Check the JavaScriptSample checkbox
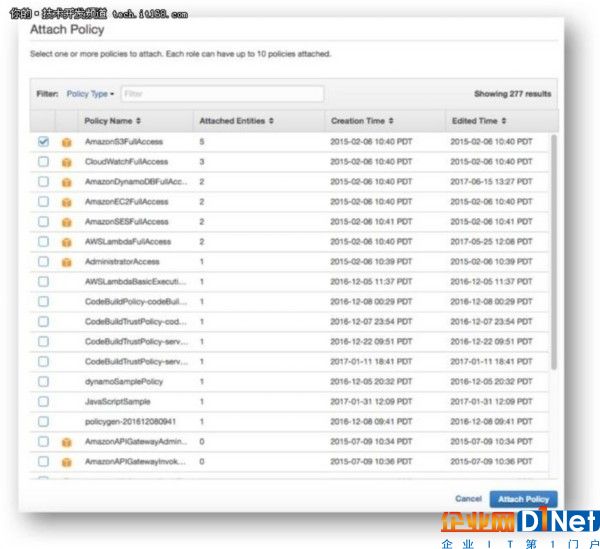This screenshot has width=600, height=549. 44,401
